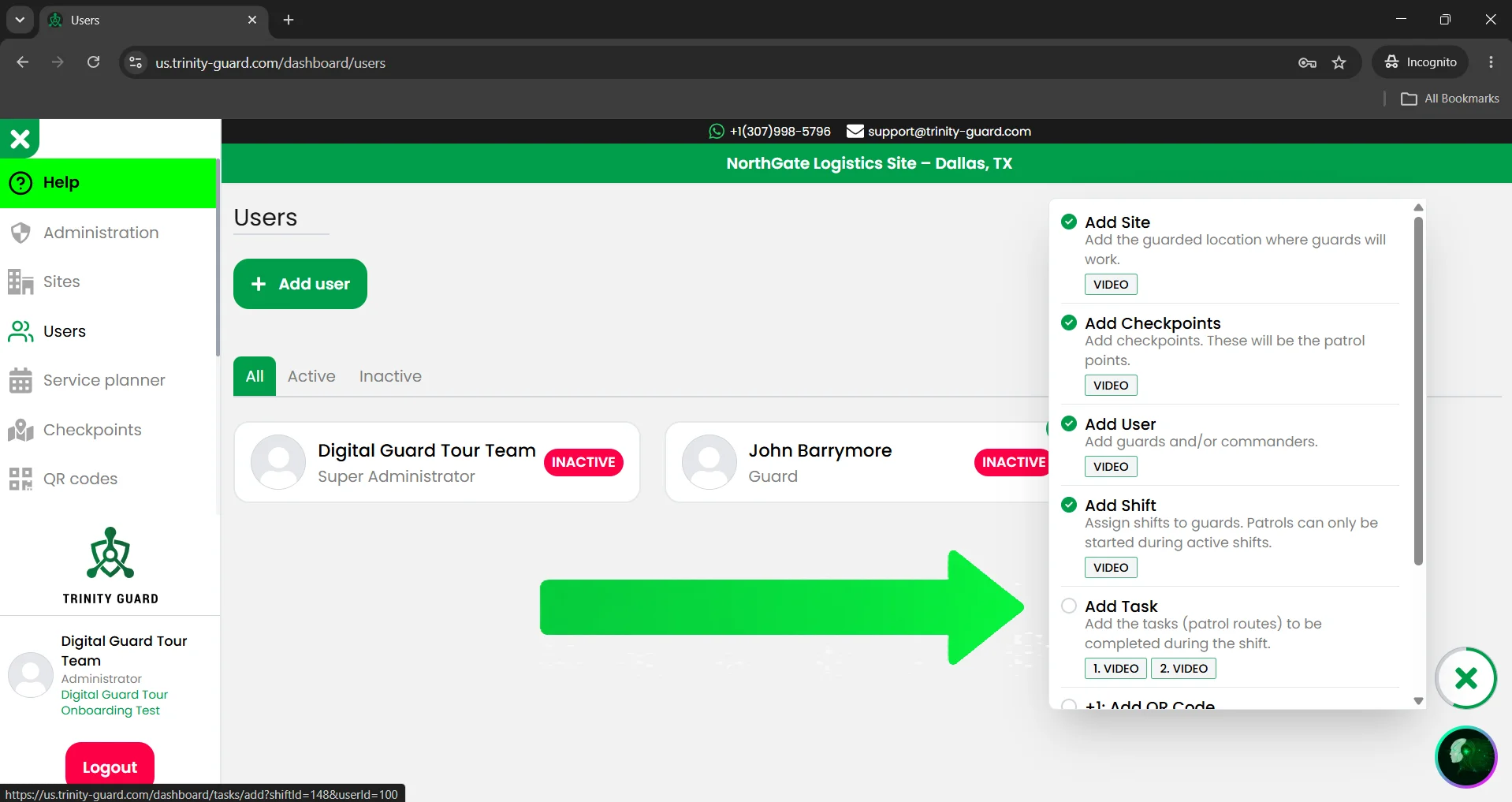The height and width of the screenshot is (802, 1512).
Task: Bookmark this page with the star icon
Action: (x=1339, y=62)
